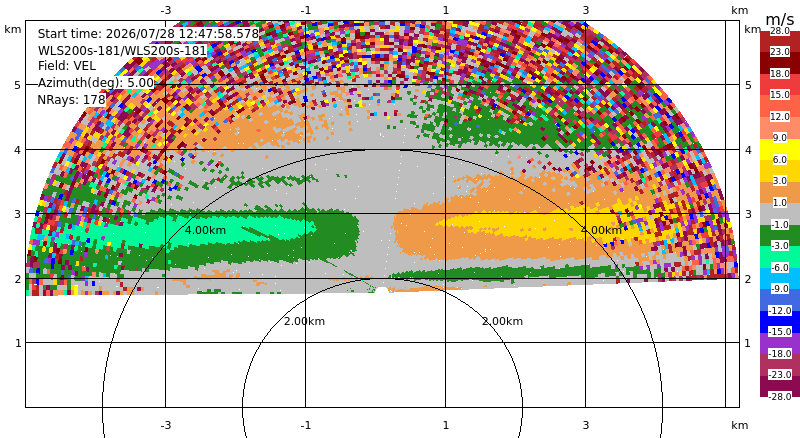Click the top axis tick label 3
This screenshot has height=438, width=800.
click(x=586, y=10)
